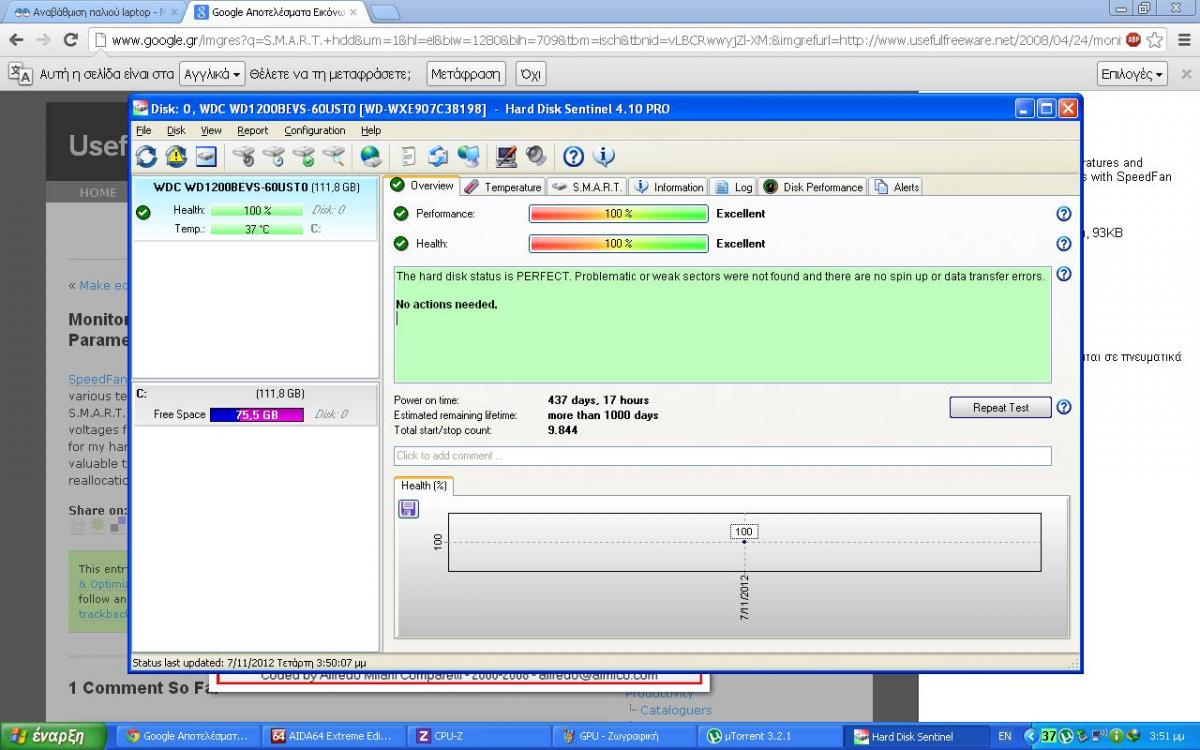The height and width of the screenshot is (750, 1200).
Task: Open the View menu
Action: coord(211,131)
